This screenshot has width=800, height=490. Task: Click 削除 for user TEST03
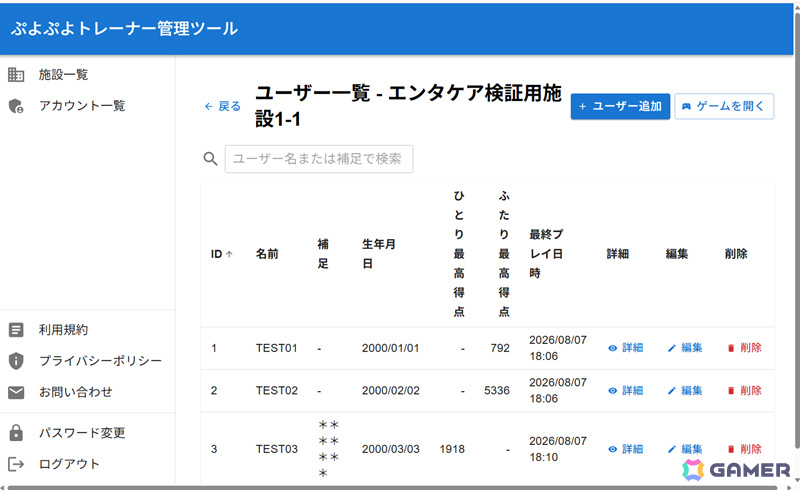pos(744,449)
